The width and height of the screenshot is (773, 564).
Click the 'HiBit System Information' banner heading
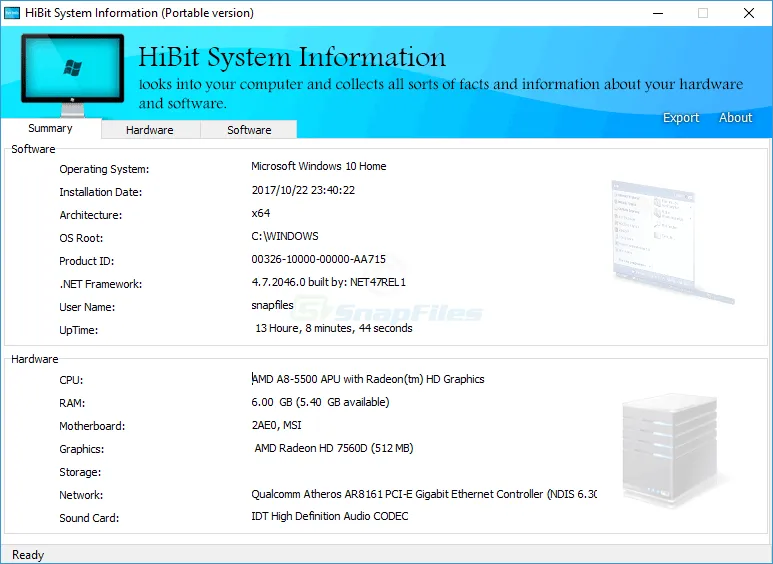(x=292, y=57)
